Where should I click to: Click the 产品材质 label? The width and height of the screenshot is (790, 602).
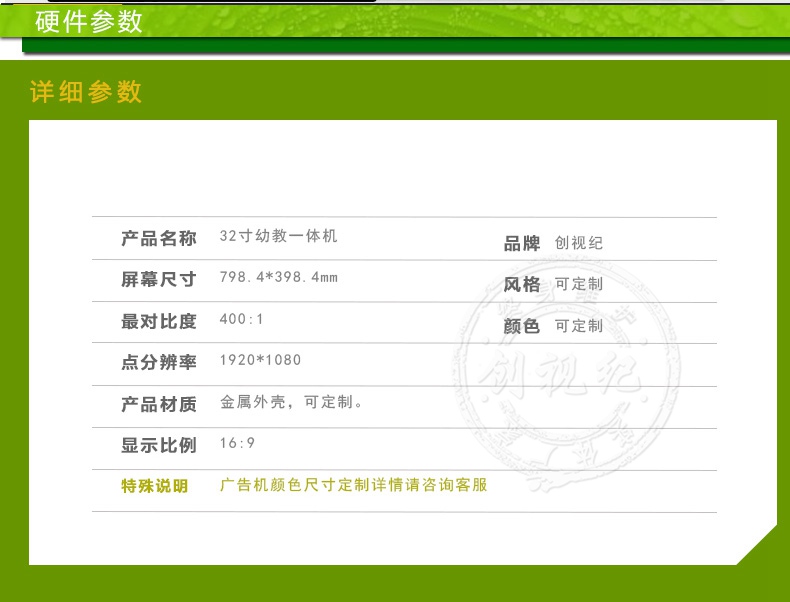(x=158, y=404)
